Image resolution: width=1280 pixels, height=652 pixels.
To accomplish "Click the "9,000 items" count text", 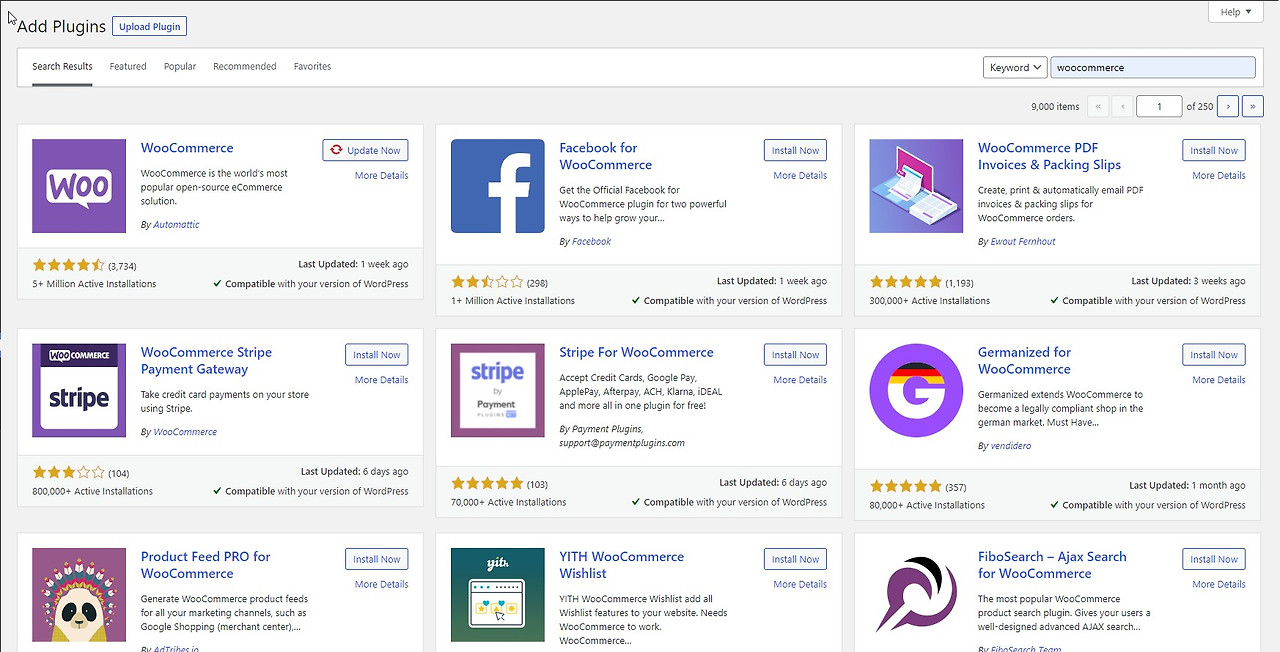I will (1055, 107).
